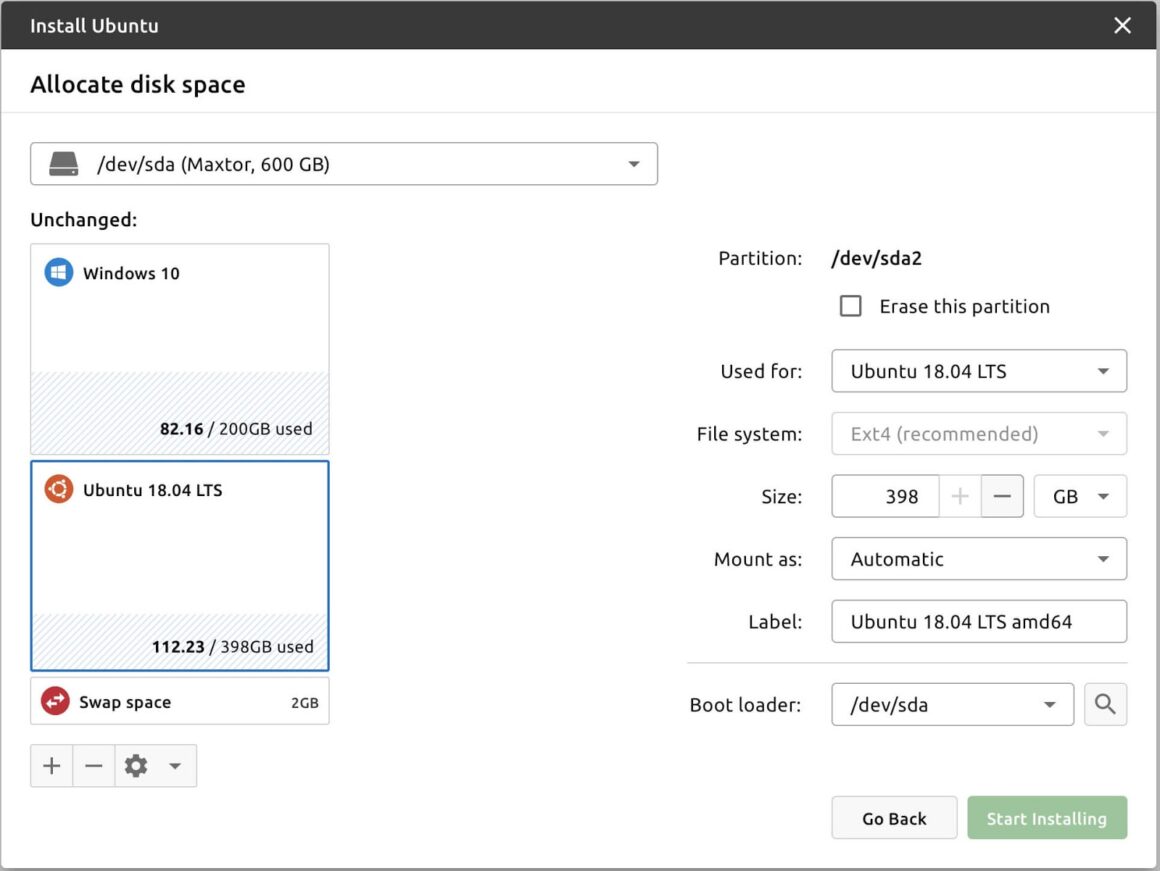1160x871 pixels.
Task: Open partition settings gear icon
Action: click(136, 765)
